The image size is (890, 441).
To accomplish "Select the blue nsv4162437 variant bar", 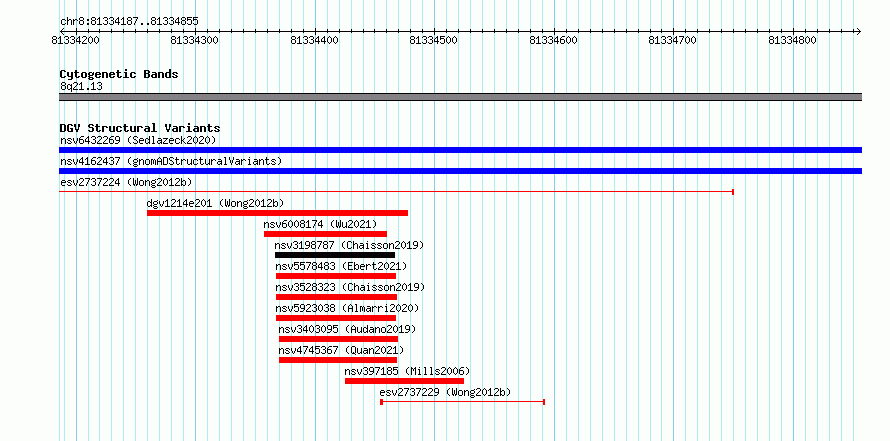I will coord(460,171).
